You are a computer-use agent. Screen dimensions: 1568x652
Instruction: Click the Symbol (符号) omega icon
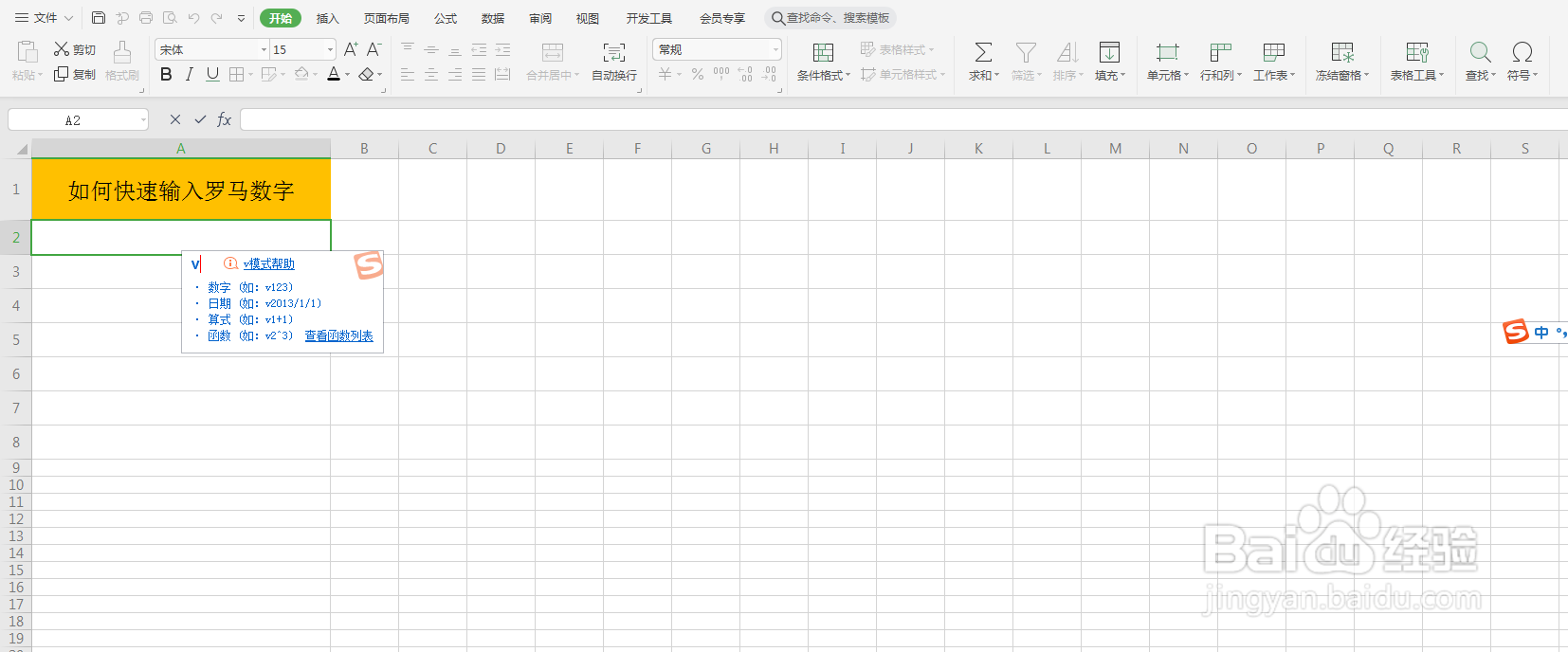pos(1522,52)
